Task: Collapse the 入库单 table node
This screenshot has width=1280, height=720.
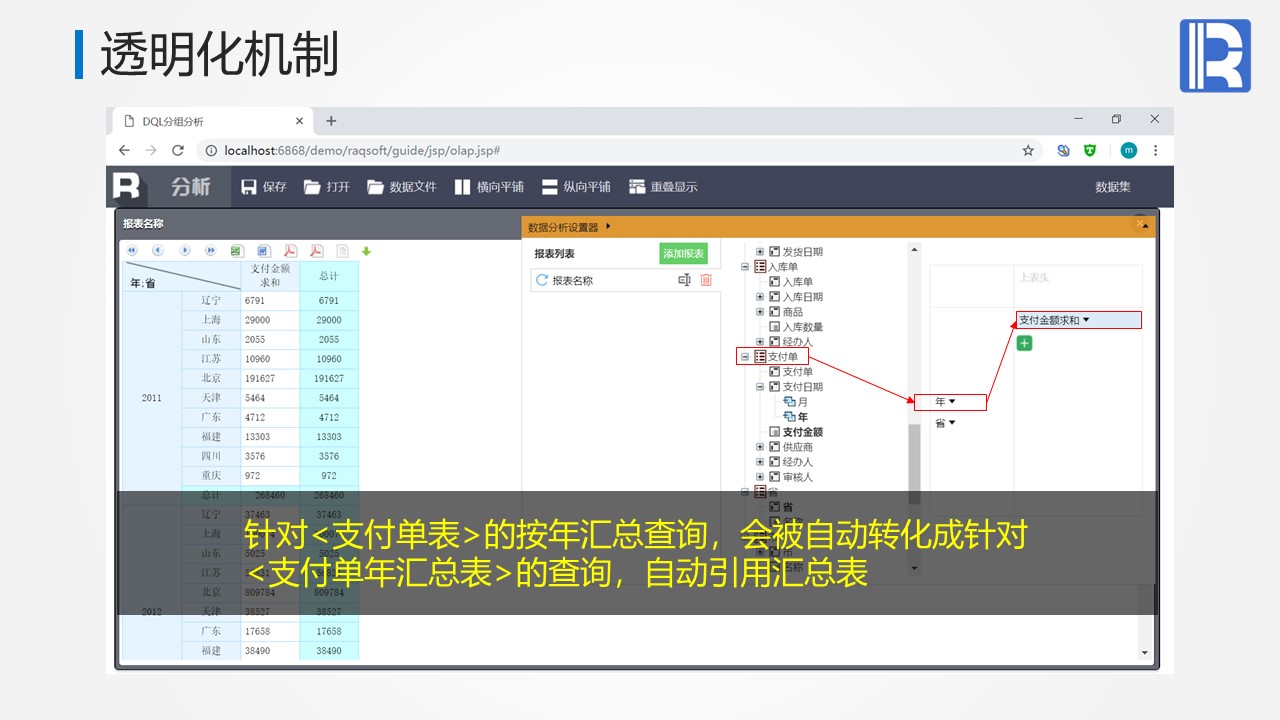Action: 745,267
